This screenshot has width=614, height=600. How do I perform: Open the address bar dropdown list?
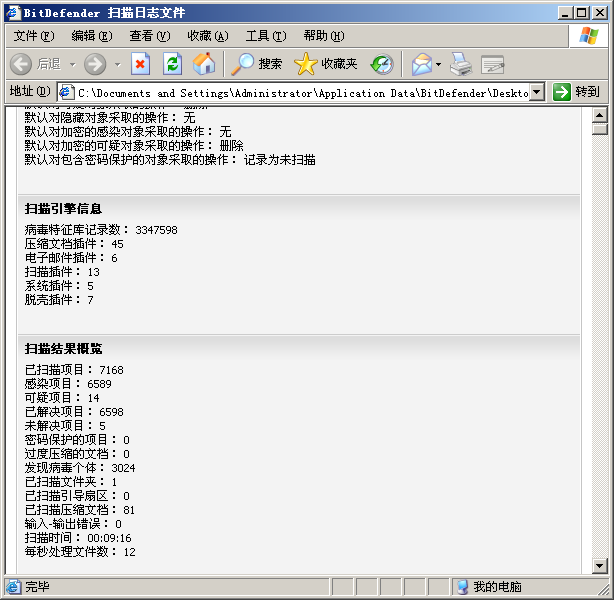[537, 92]
